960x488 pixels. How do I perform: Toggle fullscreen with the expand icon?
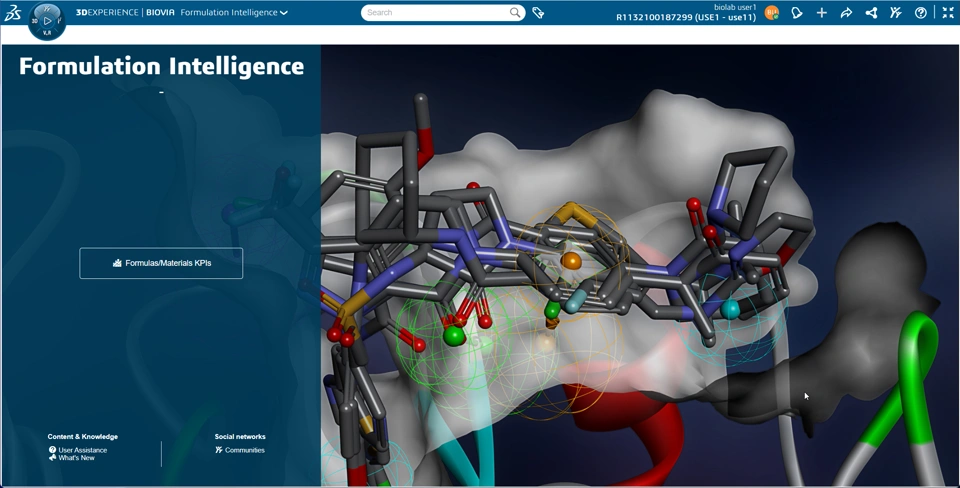[x=948, y=12]
